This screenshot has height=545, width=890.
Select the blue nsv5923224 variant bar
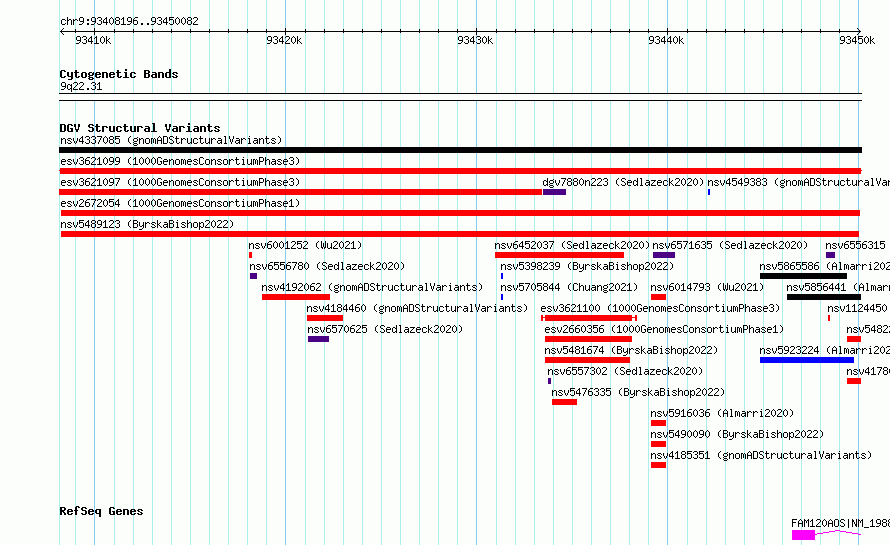[807, 360]
